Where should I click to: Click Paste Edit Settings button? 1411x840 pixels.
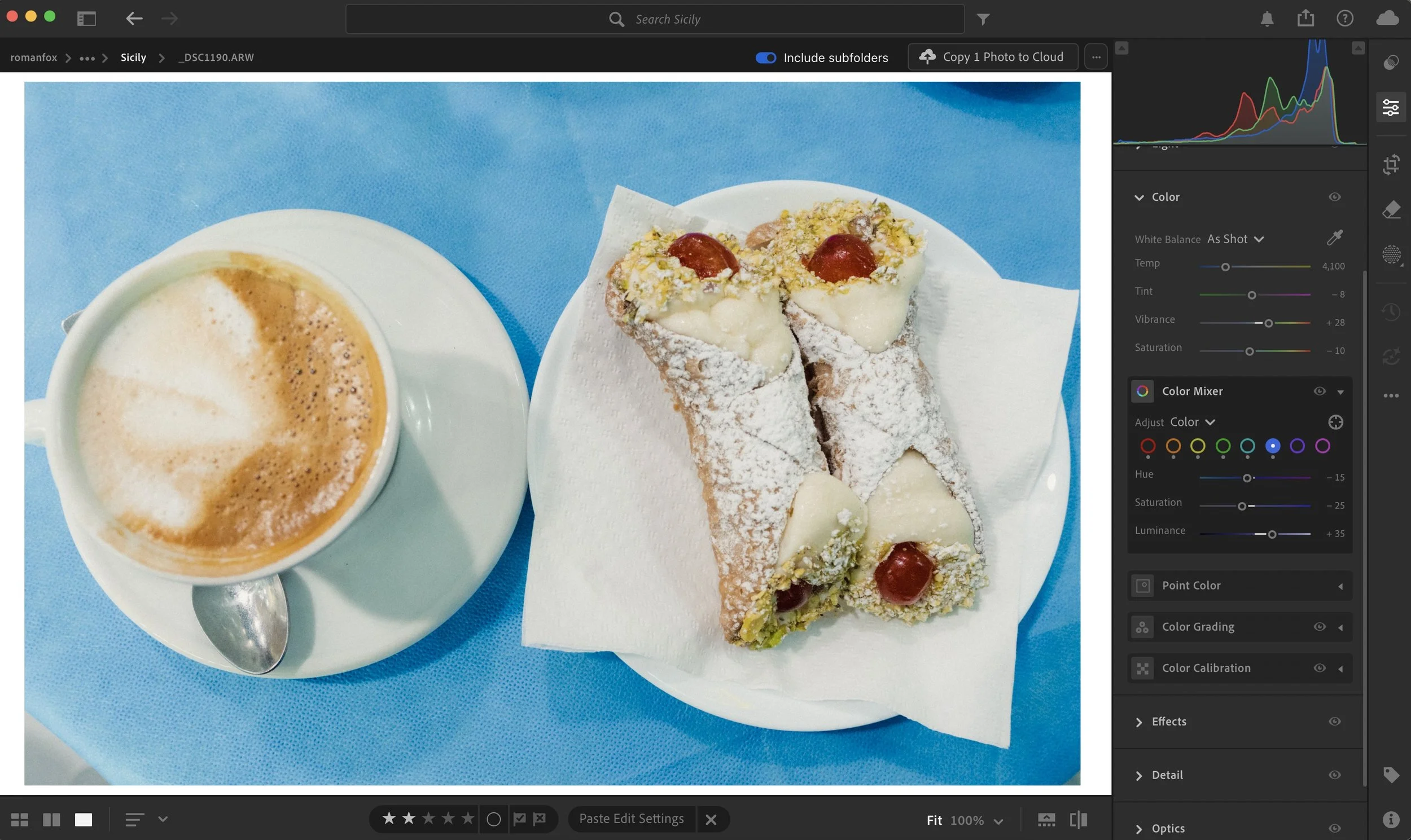631,819
